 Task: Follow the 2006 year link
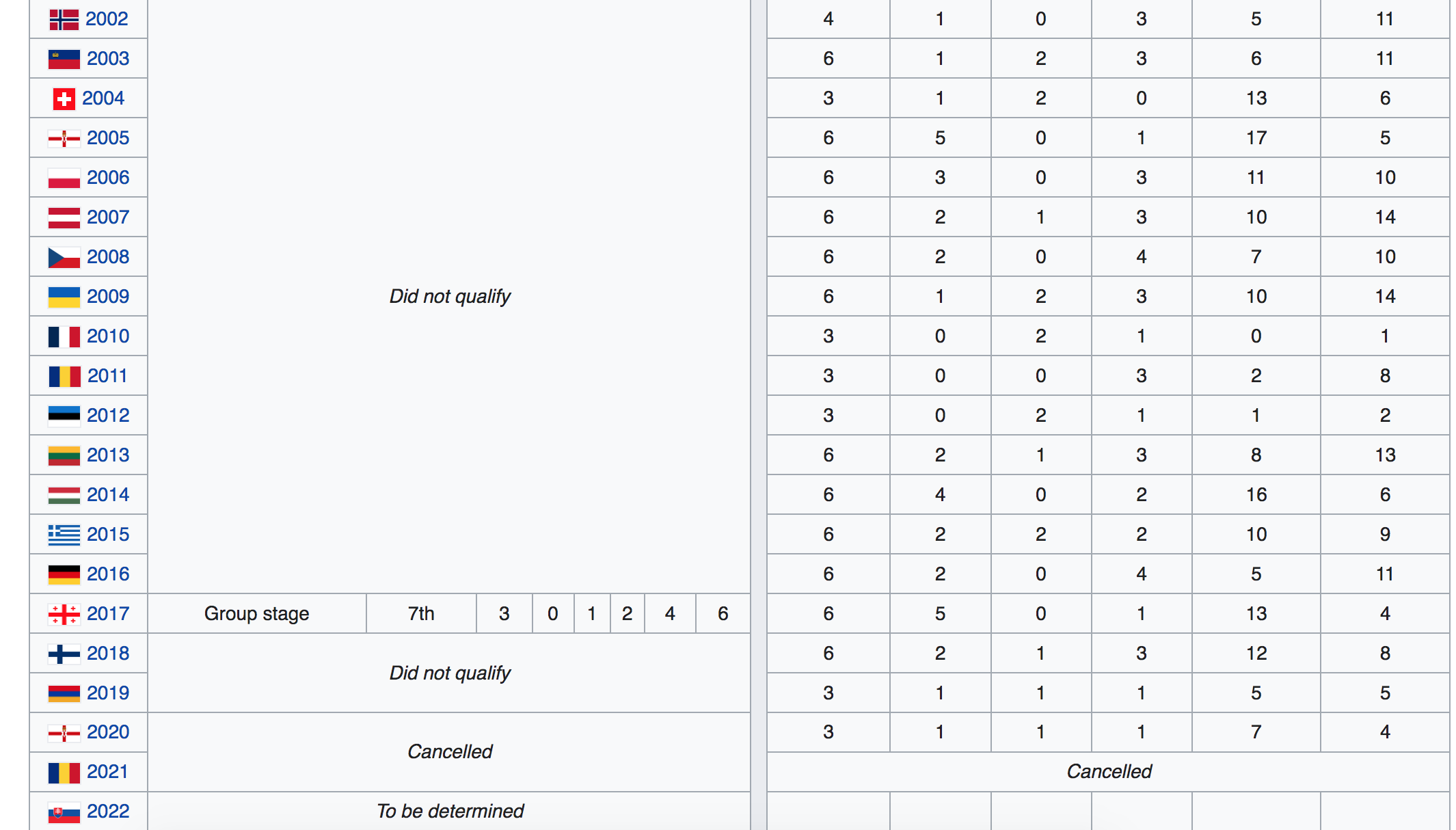(108, 178)
